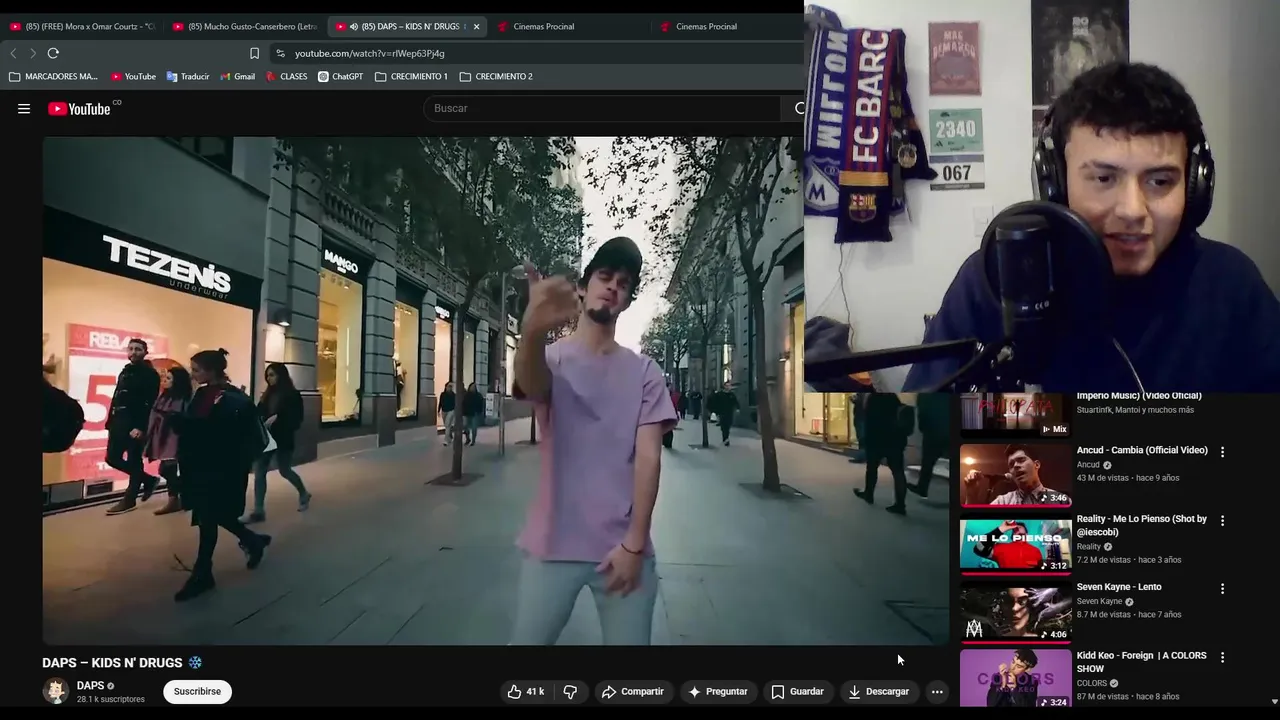Open DAPS channel name link
Screen dimensions: 1280x720
[x=90, y=685]
